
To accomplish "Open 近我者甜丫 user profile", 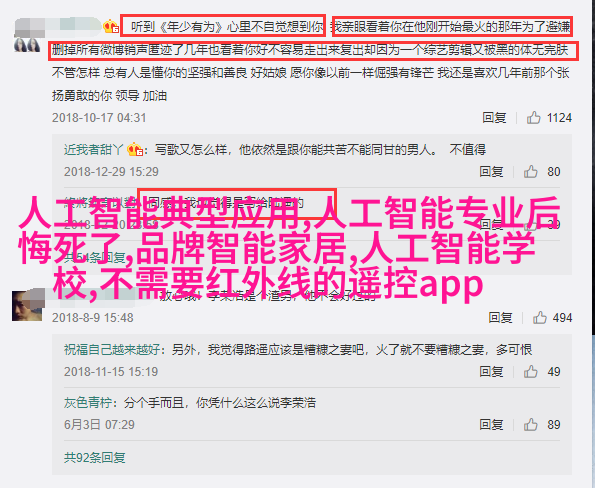I will click(94, 150).
